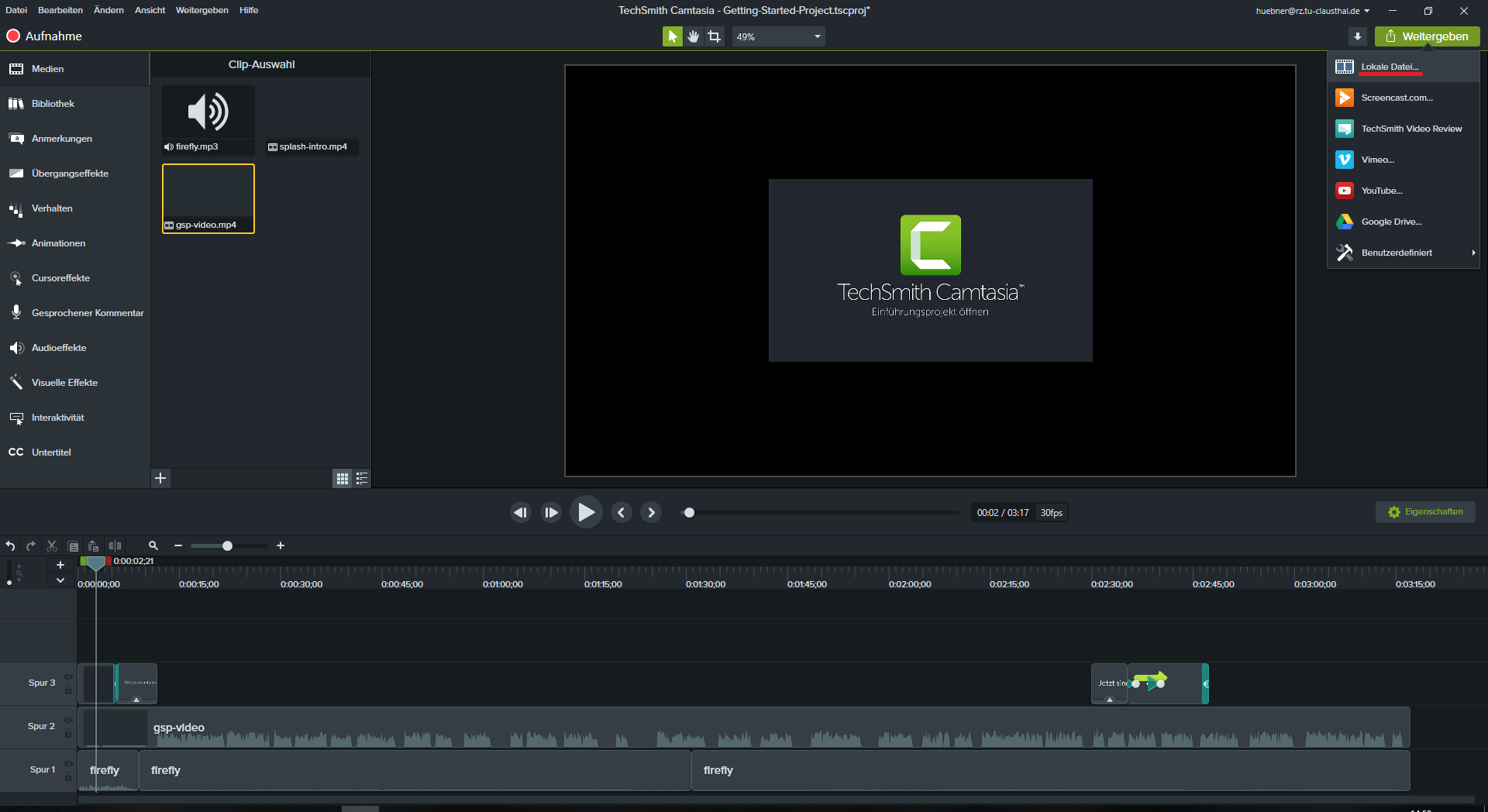Open the Hilfe menu

click(249, 10)
